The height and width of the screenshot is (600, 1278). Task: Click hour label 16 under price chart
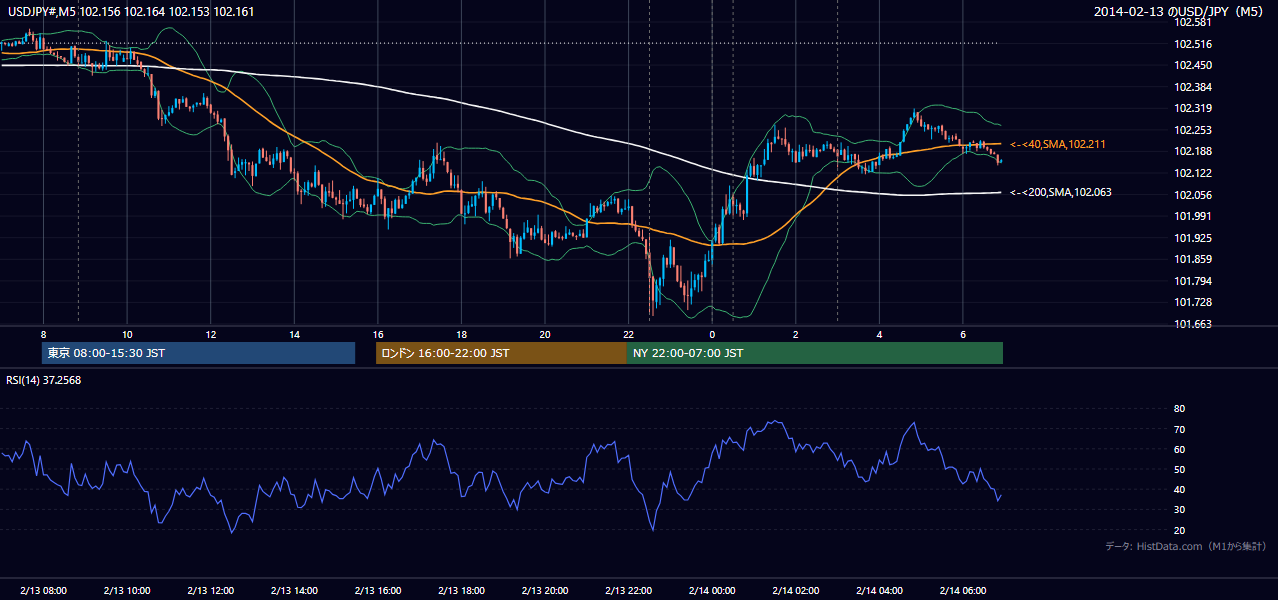[x=378, y=334]
